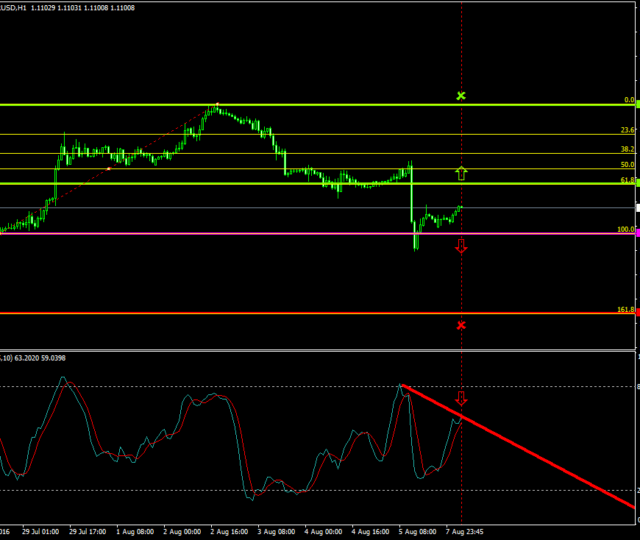Select the 23.6 Fibonacci level label
Image resolution: width=640 pixels, height=540 pixels.
(627, 131)
